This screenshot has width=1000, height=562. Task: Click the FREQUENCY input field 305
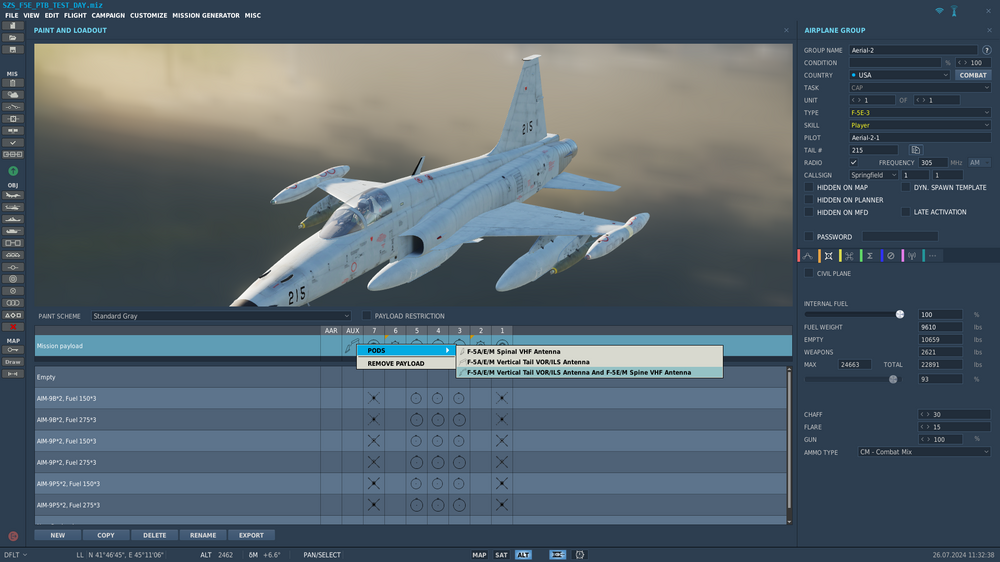click(932, 163)
